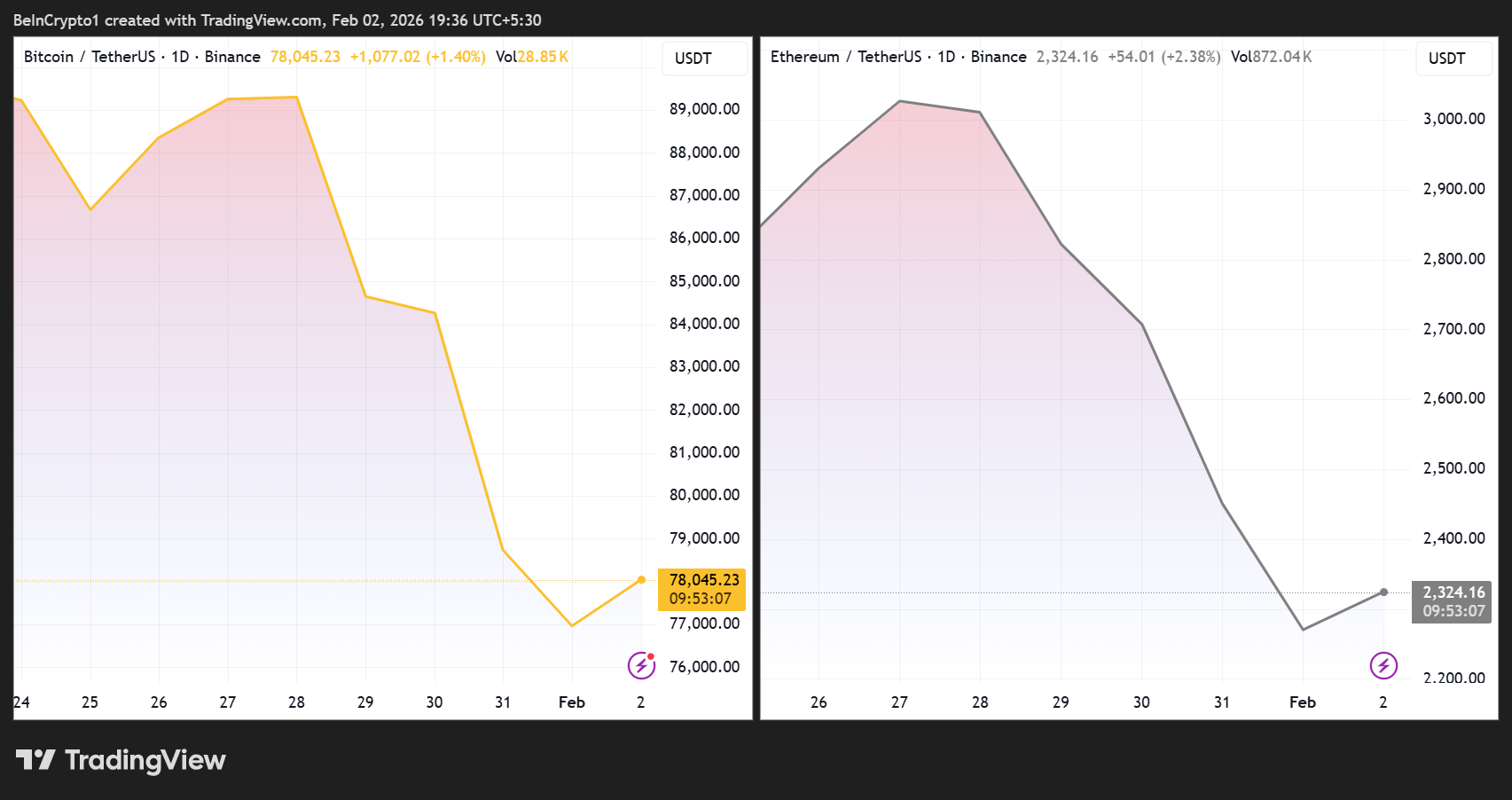1512x800 pixels.
Task: Open Binance exchange entry in Bitcoin legend
Action: [232, 56]
